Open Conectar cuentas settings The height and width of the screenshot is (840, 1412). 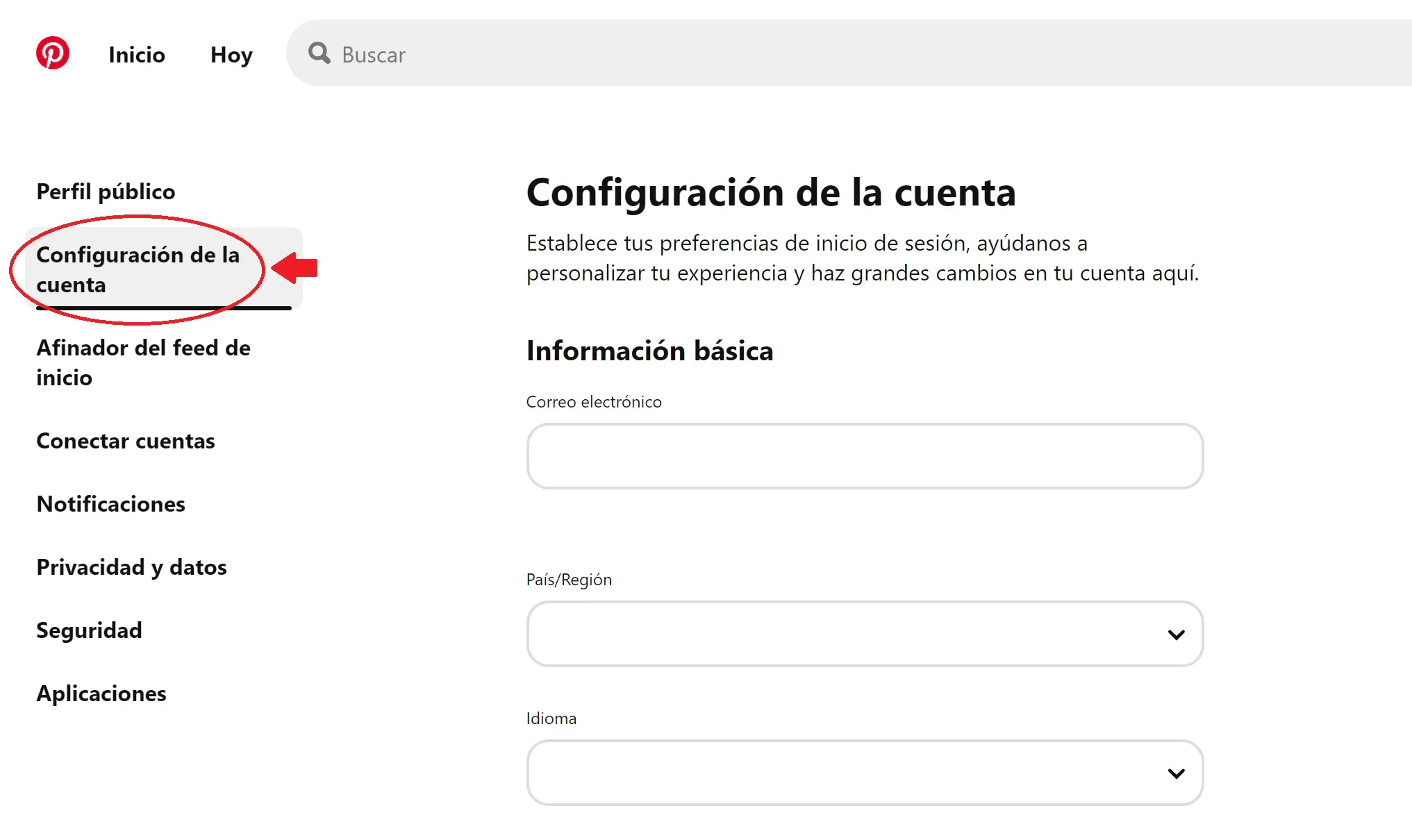[126, 441]
